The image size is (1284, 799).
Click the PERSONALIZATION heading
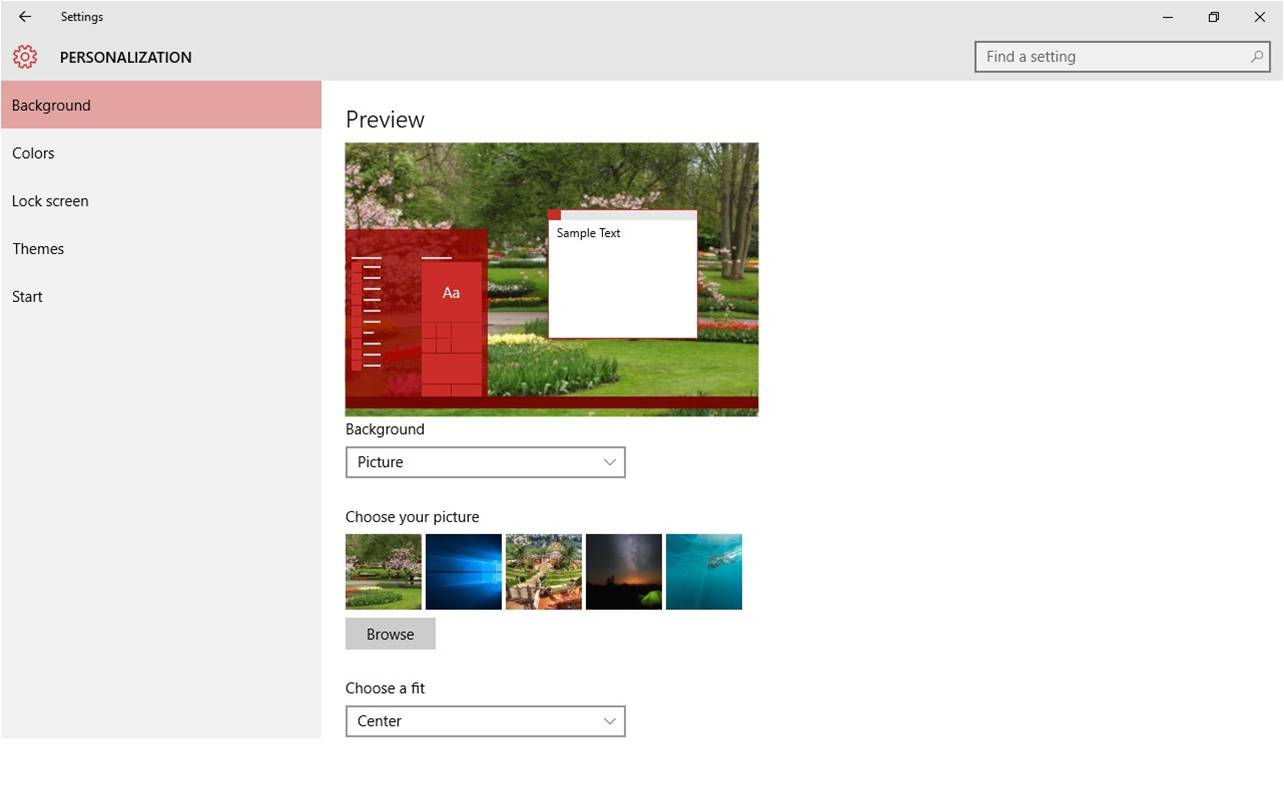click(125, 57)
